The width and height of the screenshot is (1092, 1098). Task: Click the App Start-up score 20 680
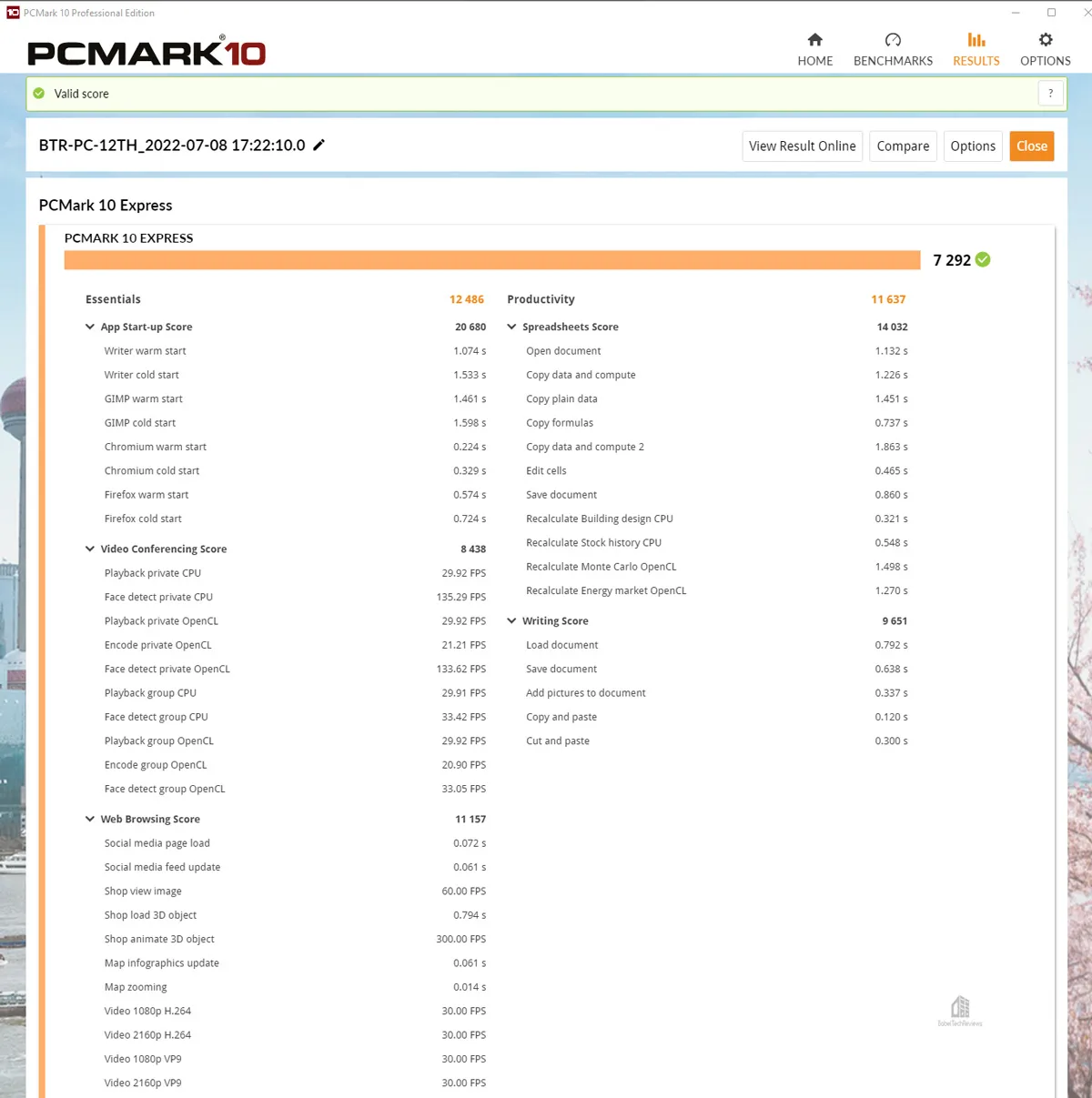pos(470,327)
